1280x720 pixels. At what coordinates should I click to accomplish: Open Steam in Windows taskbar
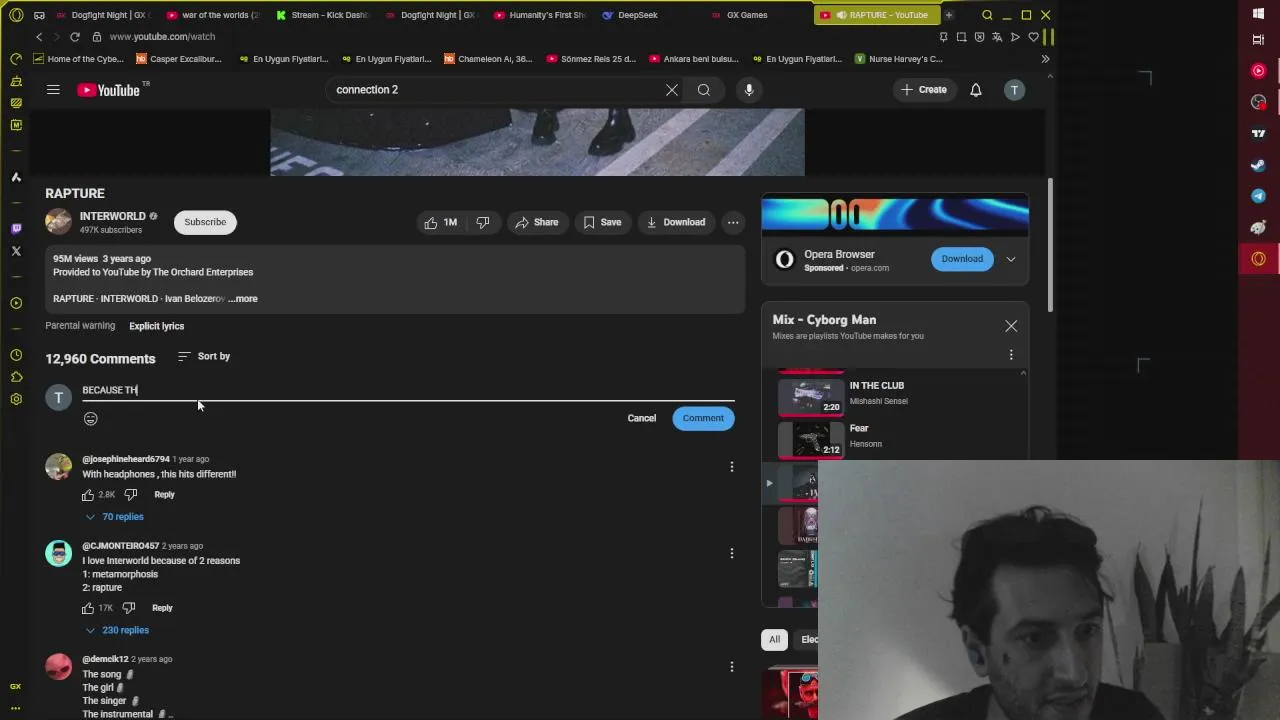coord(1258,165)
